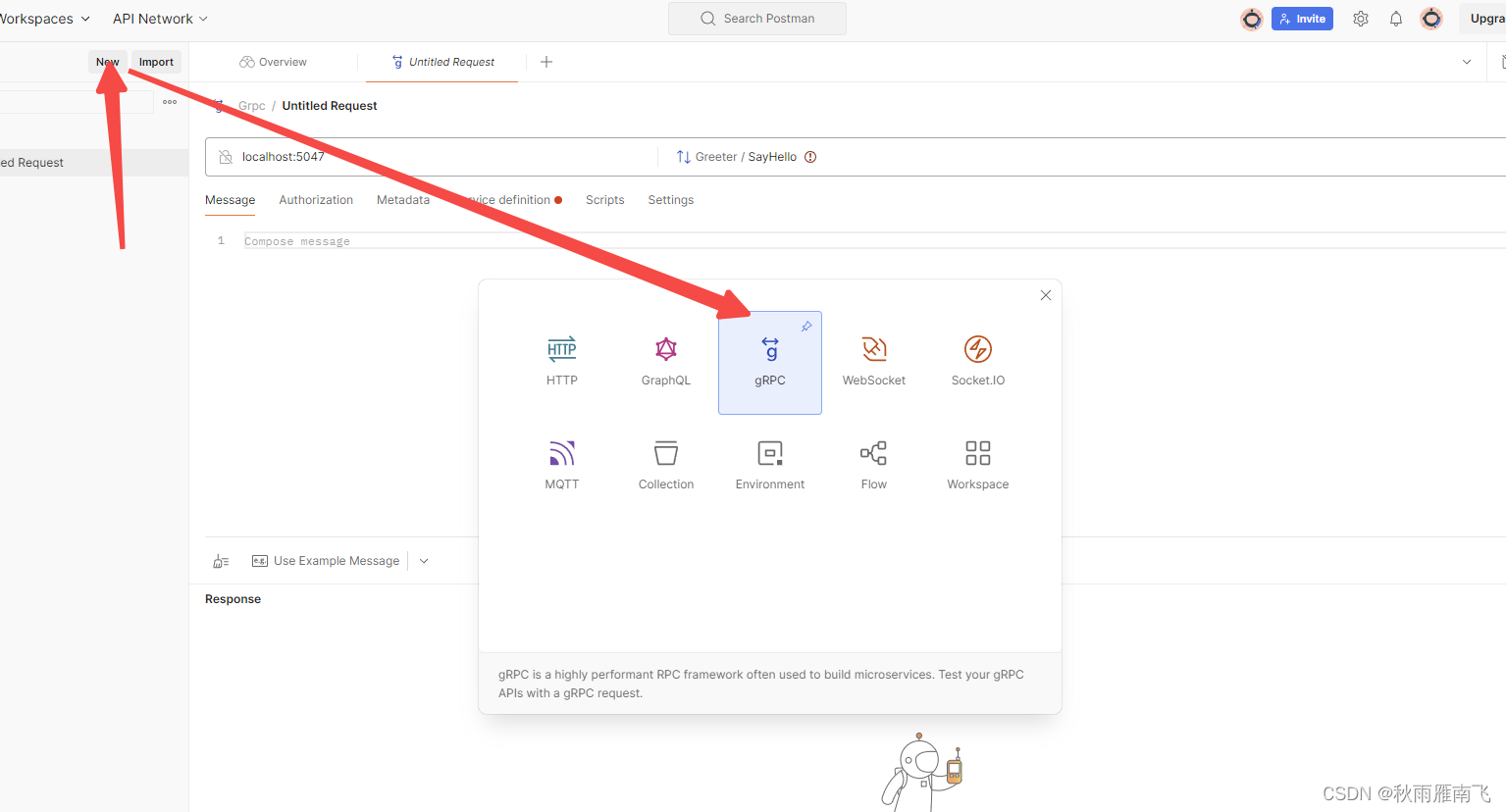Open the notifications bell
The image size is (1506, 812).
(x=1396, y=19)
